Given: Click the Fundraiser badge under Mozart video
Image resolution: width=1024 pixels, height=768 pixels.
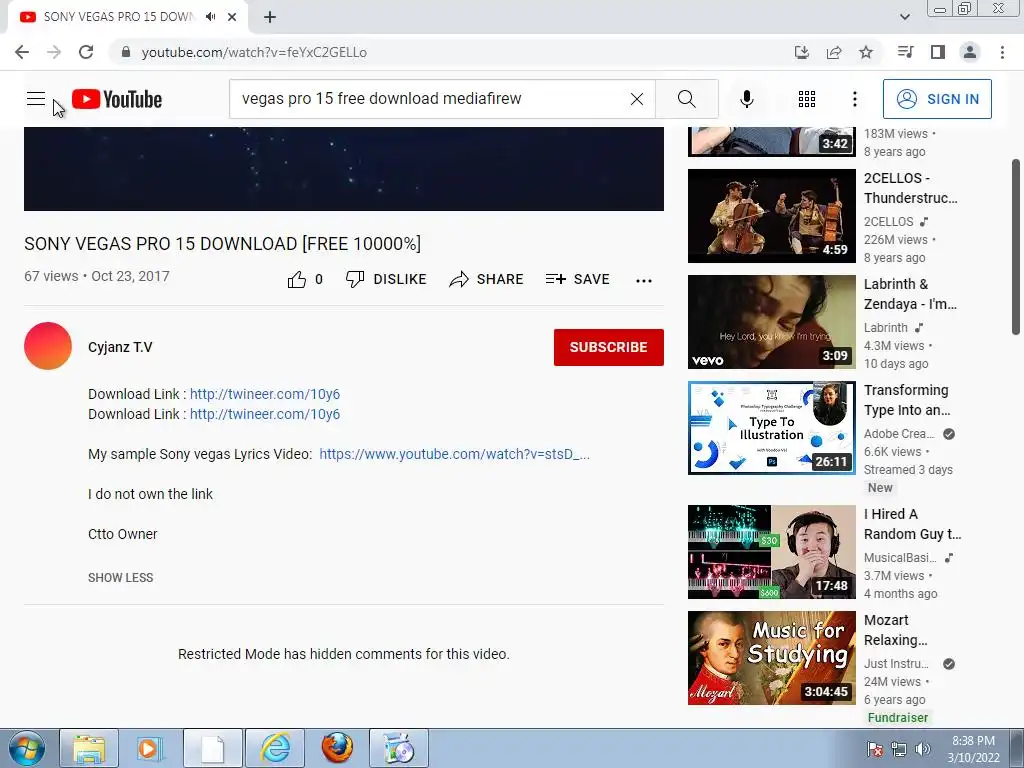Looking at the screenshot, I should click(x=898, y=717).
